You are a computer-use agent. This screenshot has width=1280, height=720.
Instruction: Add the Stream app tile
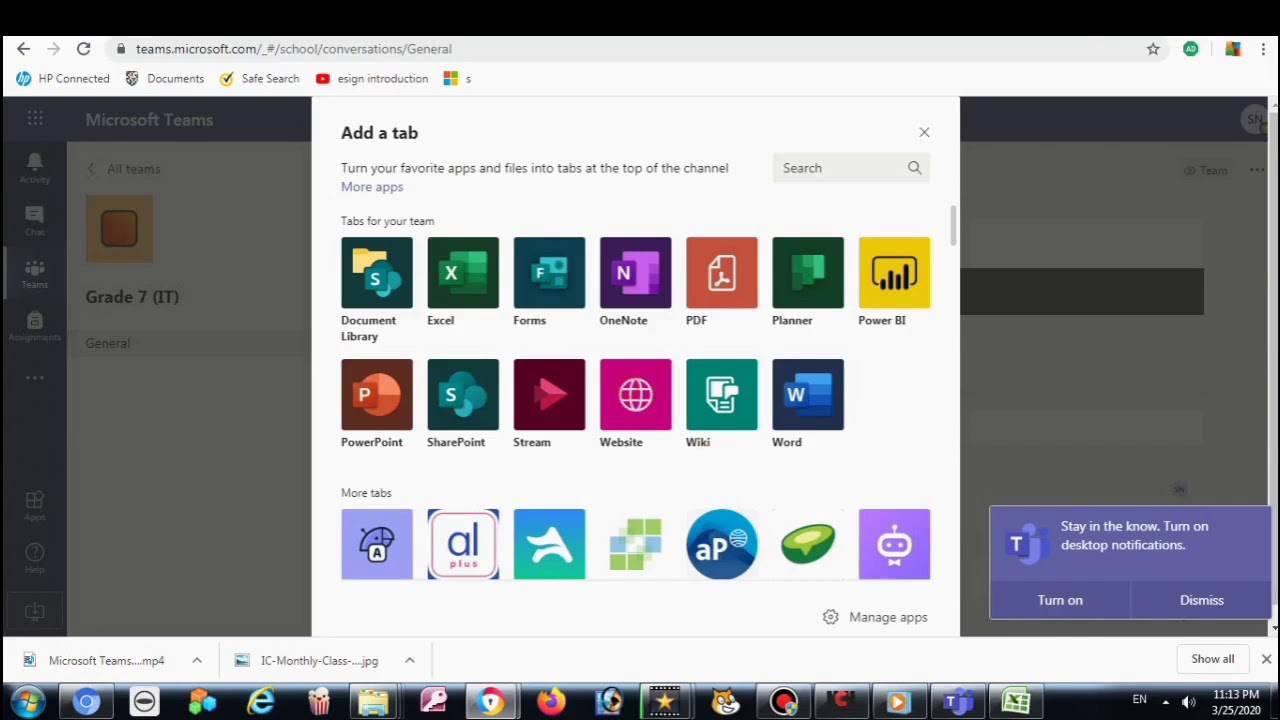click(x=549, y=395)
